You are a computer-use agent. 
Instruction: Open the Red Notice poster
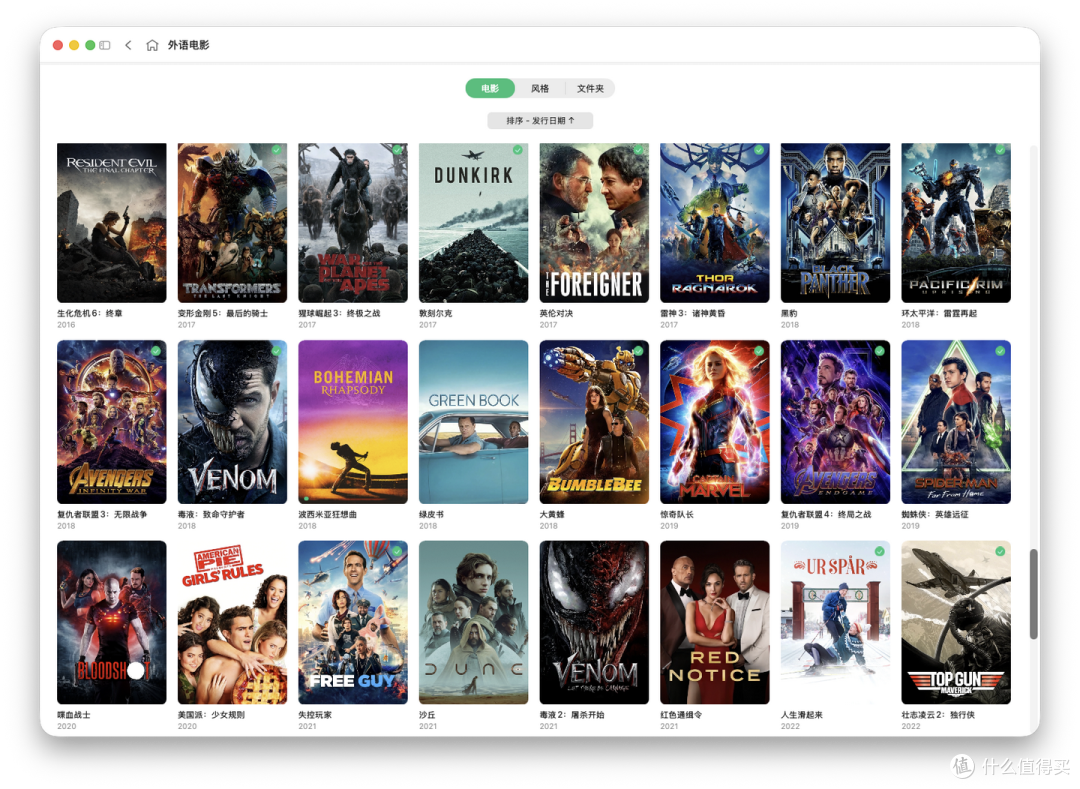click(x=714, y=622)
